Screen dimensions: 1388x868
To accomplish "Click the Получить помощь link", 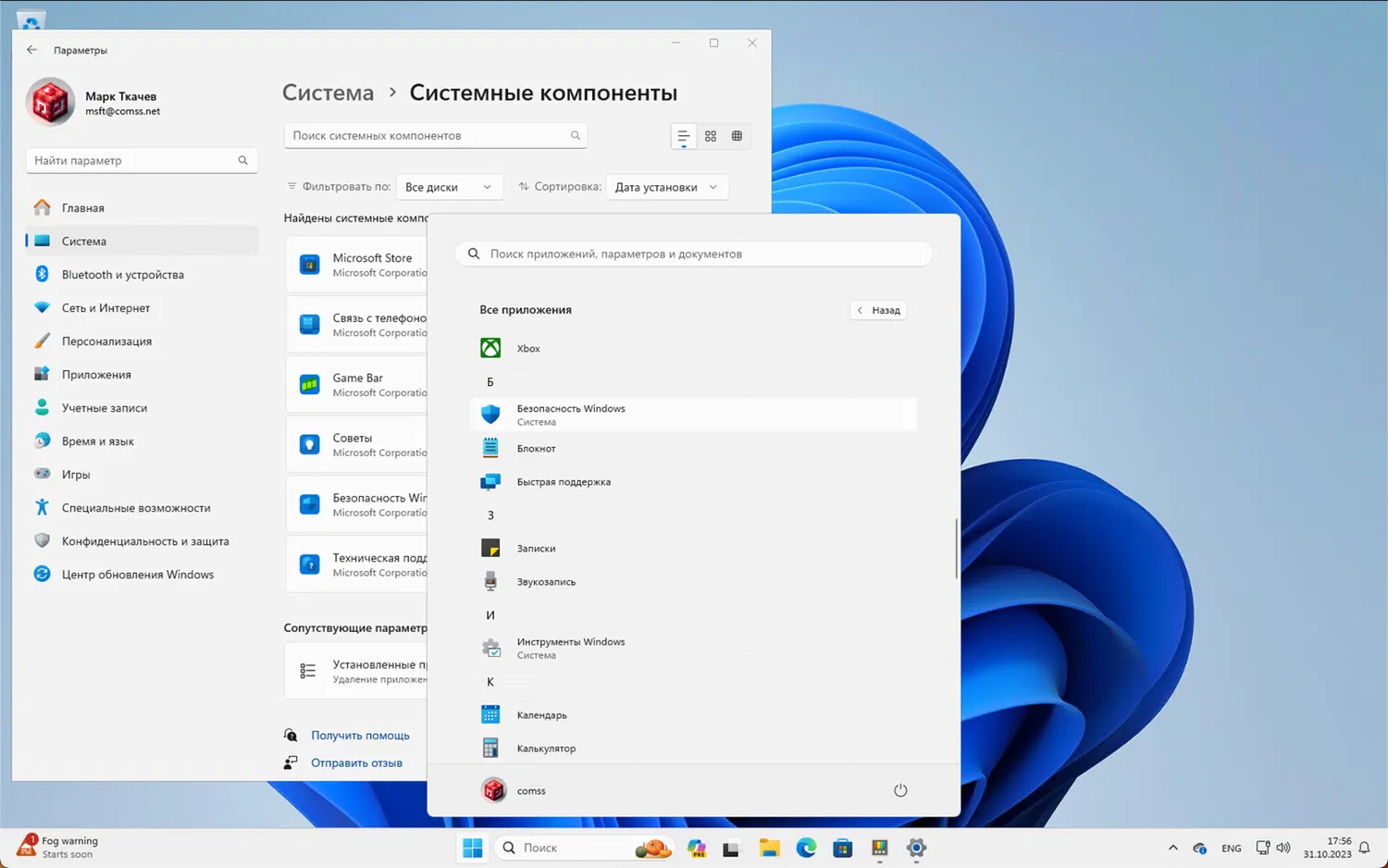I will point(360,736).
